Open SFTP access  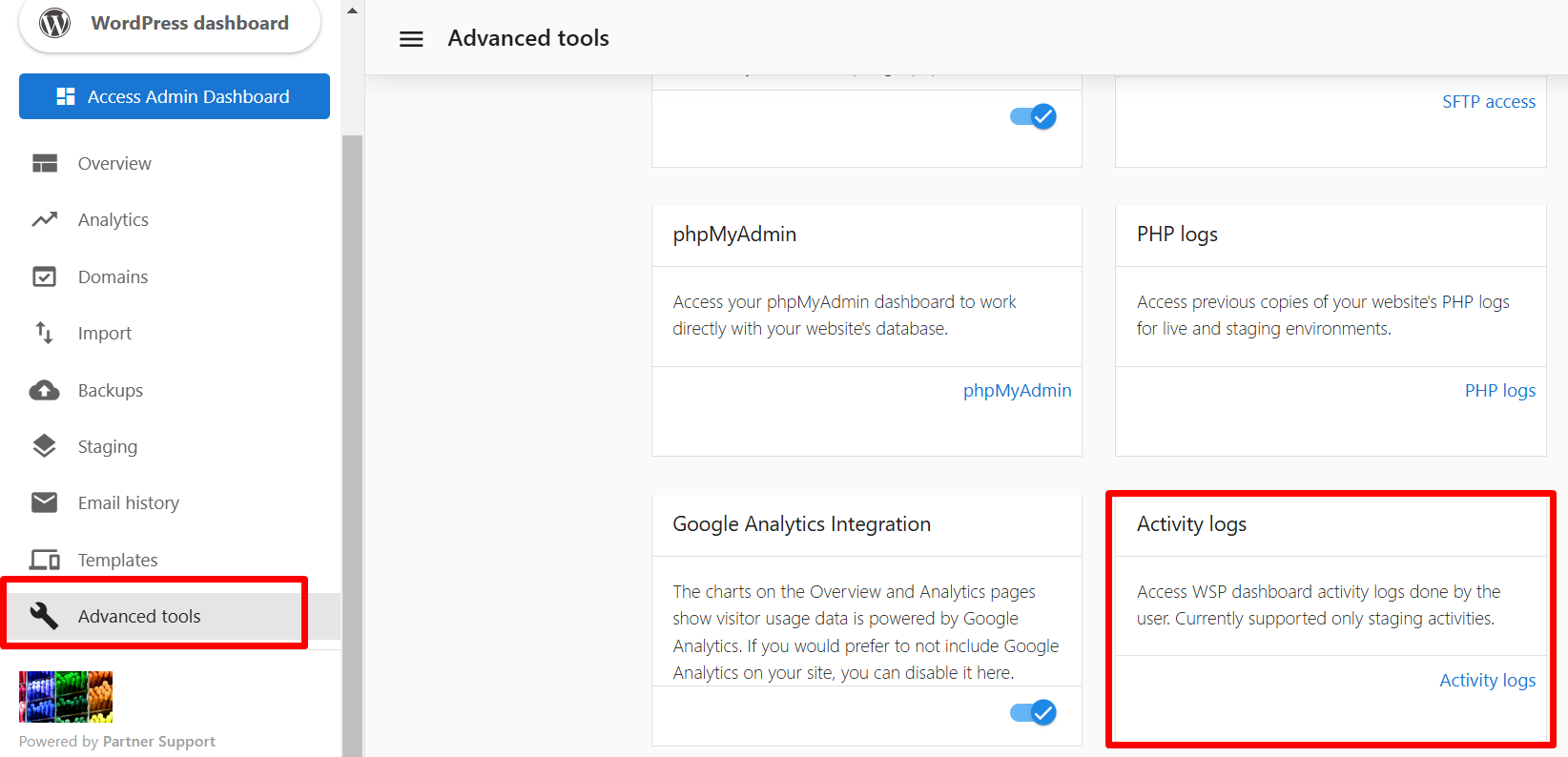pos(1489,101)
